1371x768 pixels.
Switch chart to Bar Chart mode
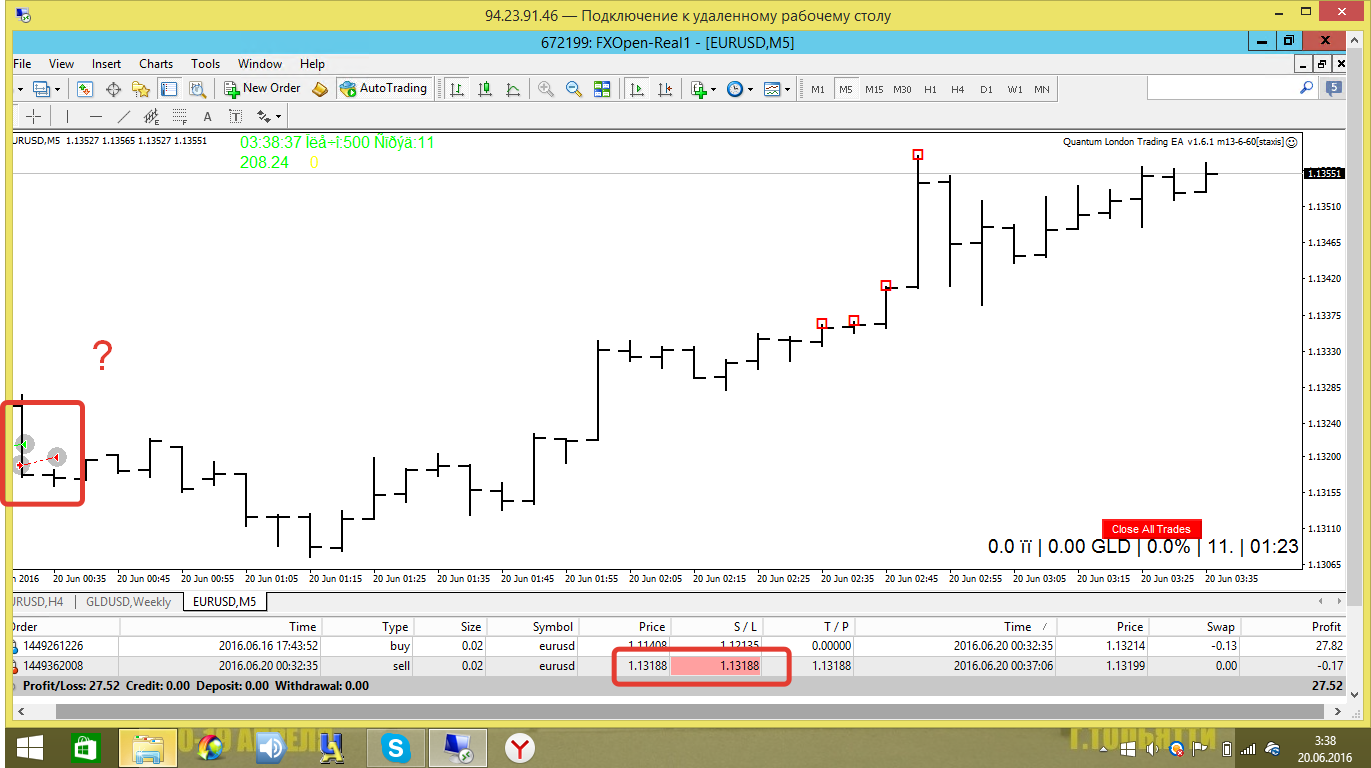[x=457, y=89]
